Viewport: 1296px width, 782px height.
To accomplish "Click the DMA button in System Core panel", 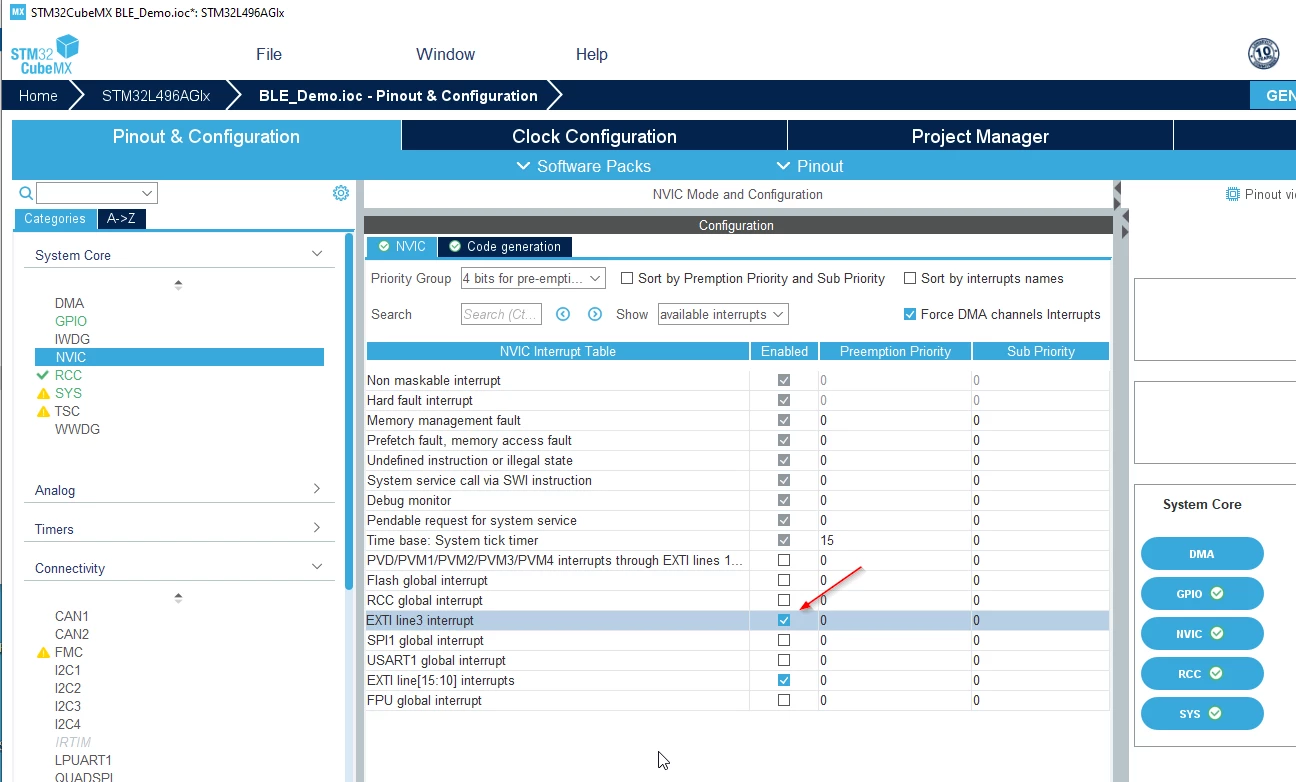I will [x=1202, y=553].
